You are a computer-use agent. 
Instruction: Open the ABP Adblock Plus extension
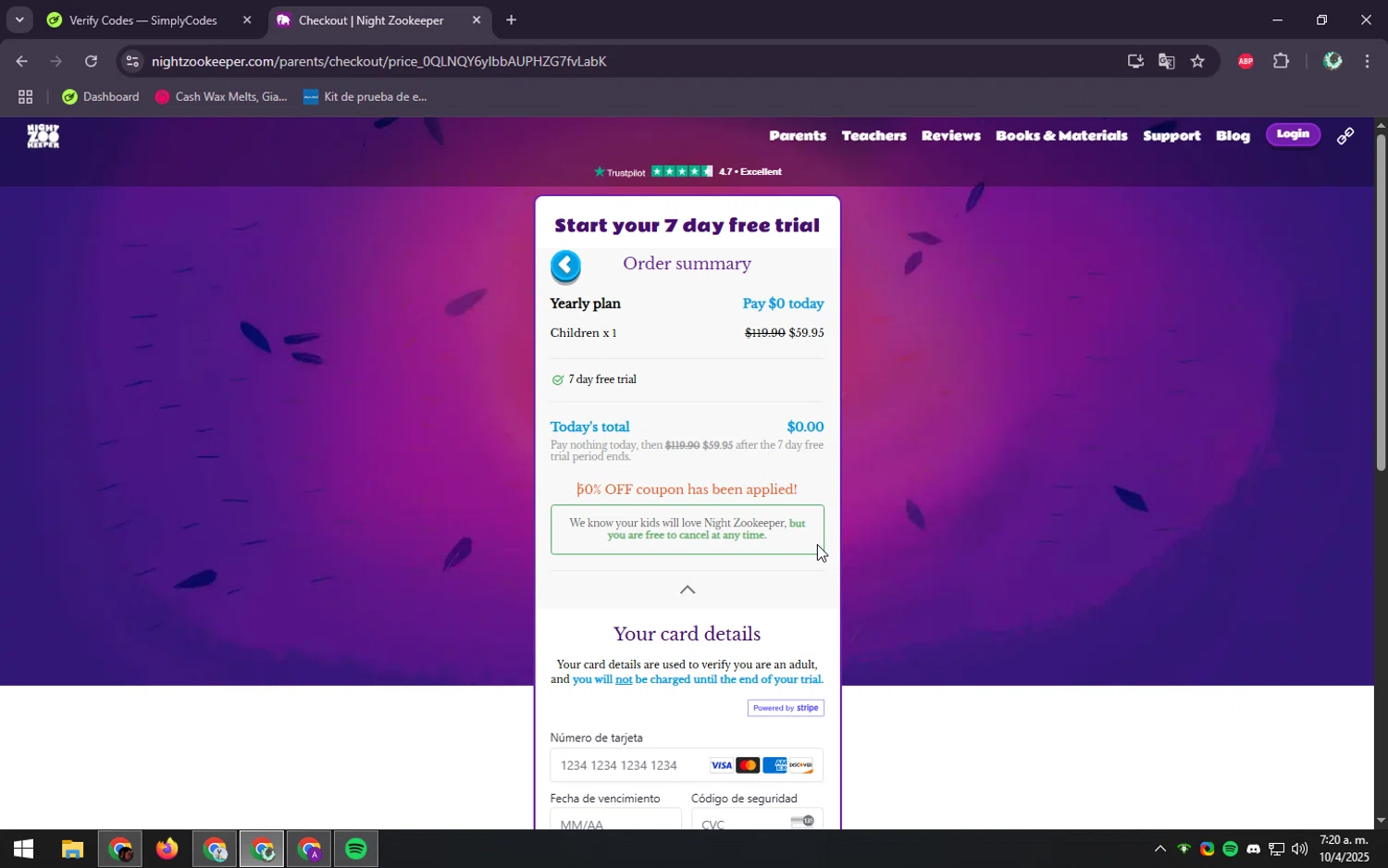coord(1245,61)
